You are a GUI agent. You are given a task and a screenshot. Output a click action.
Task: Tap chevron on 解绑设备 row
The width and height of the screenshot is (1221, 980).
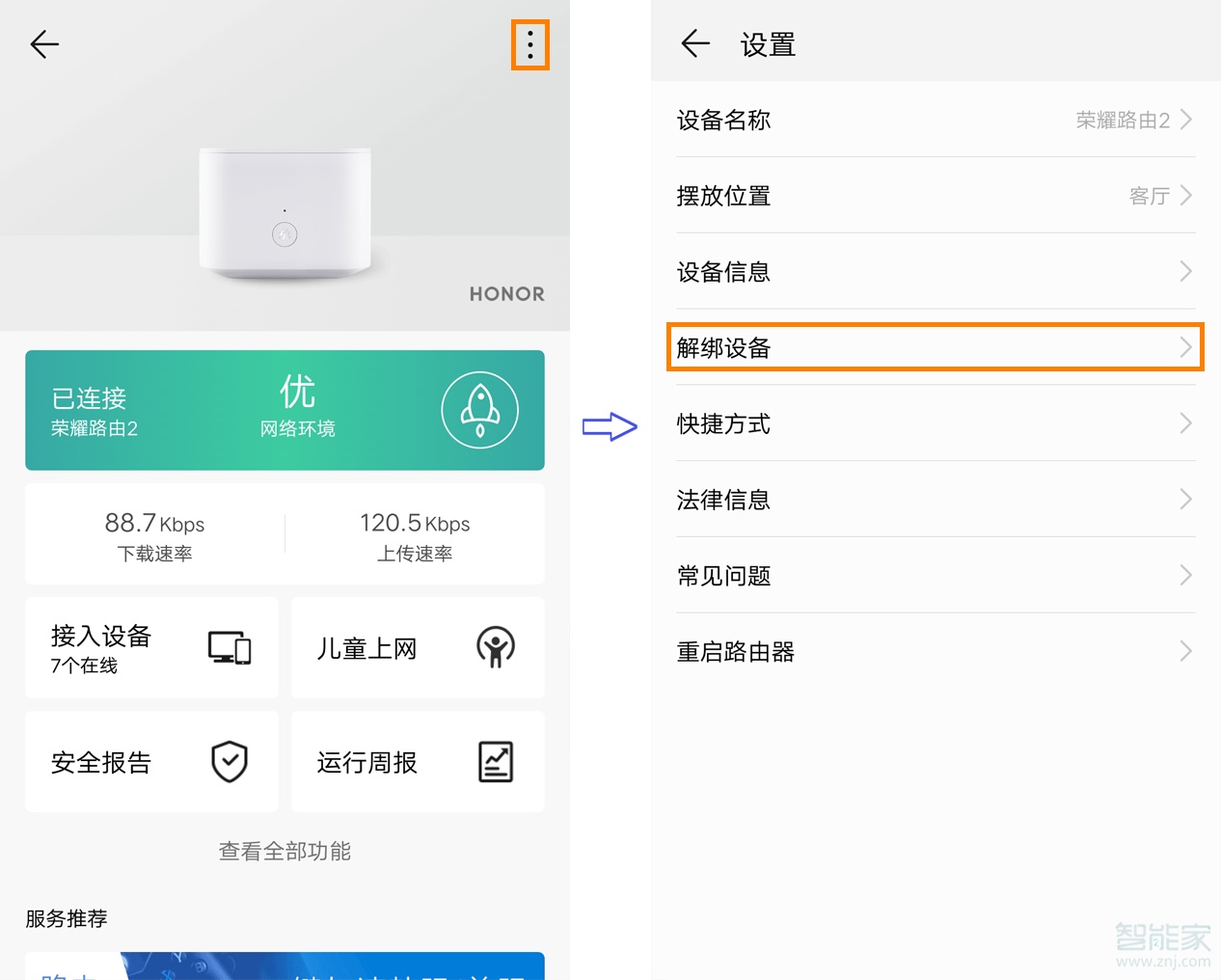point(1186,347)
